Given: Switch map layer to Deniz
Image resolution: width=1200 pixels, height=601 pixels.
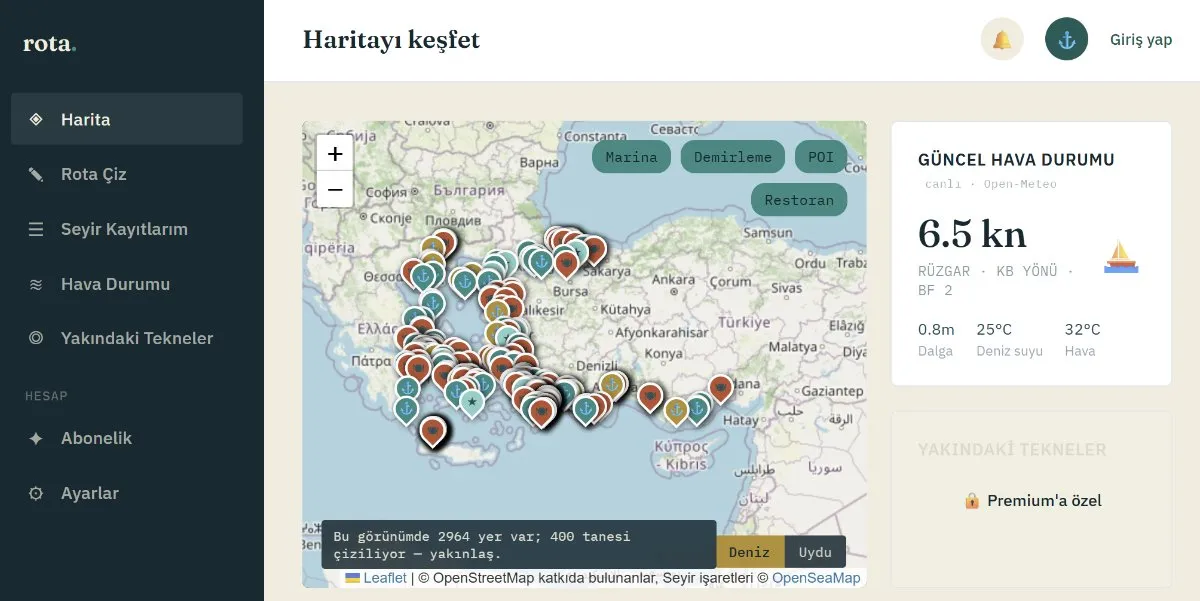Looking at the screenshot, I should point(750,552).
